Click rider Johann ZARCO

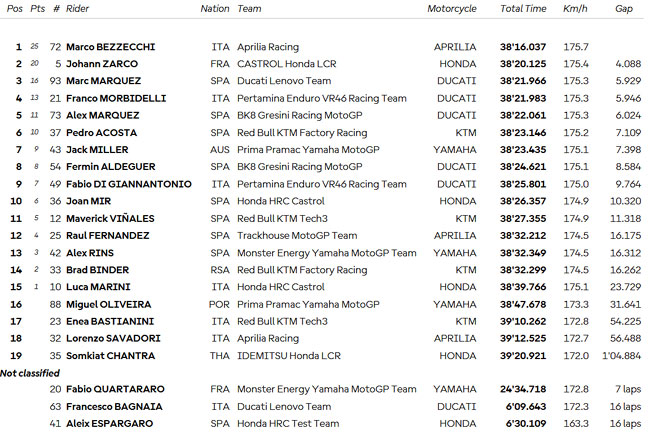(102, 64)
